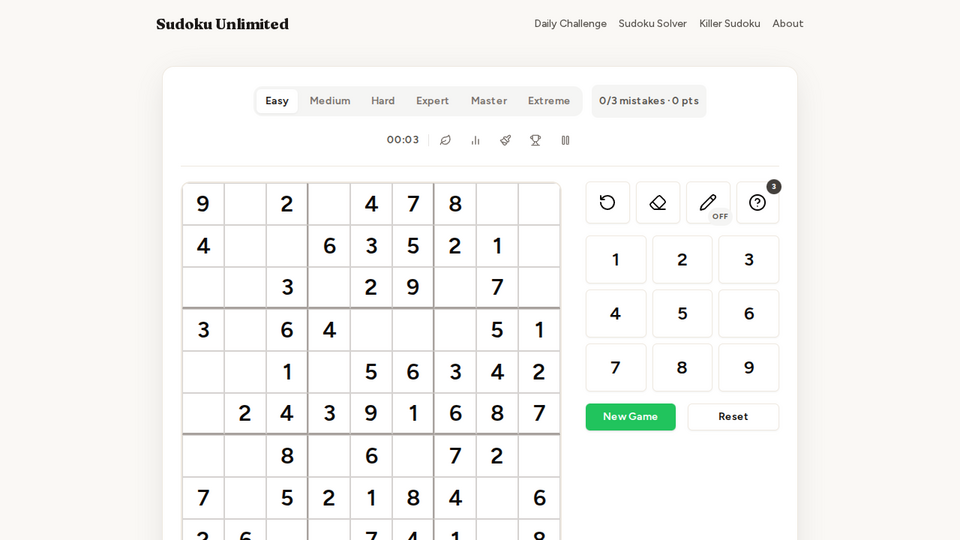Open the Daily Challenge page
This screenshot has width=960, height=540.
point(570,23)
